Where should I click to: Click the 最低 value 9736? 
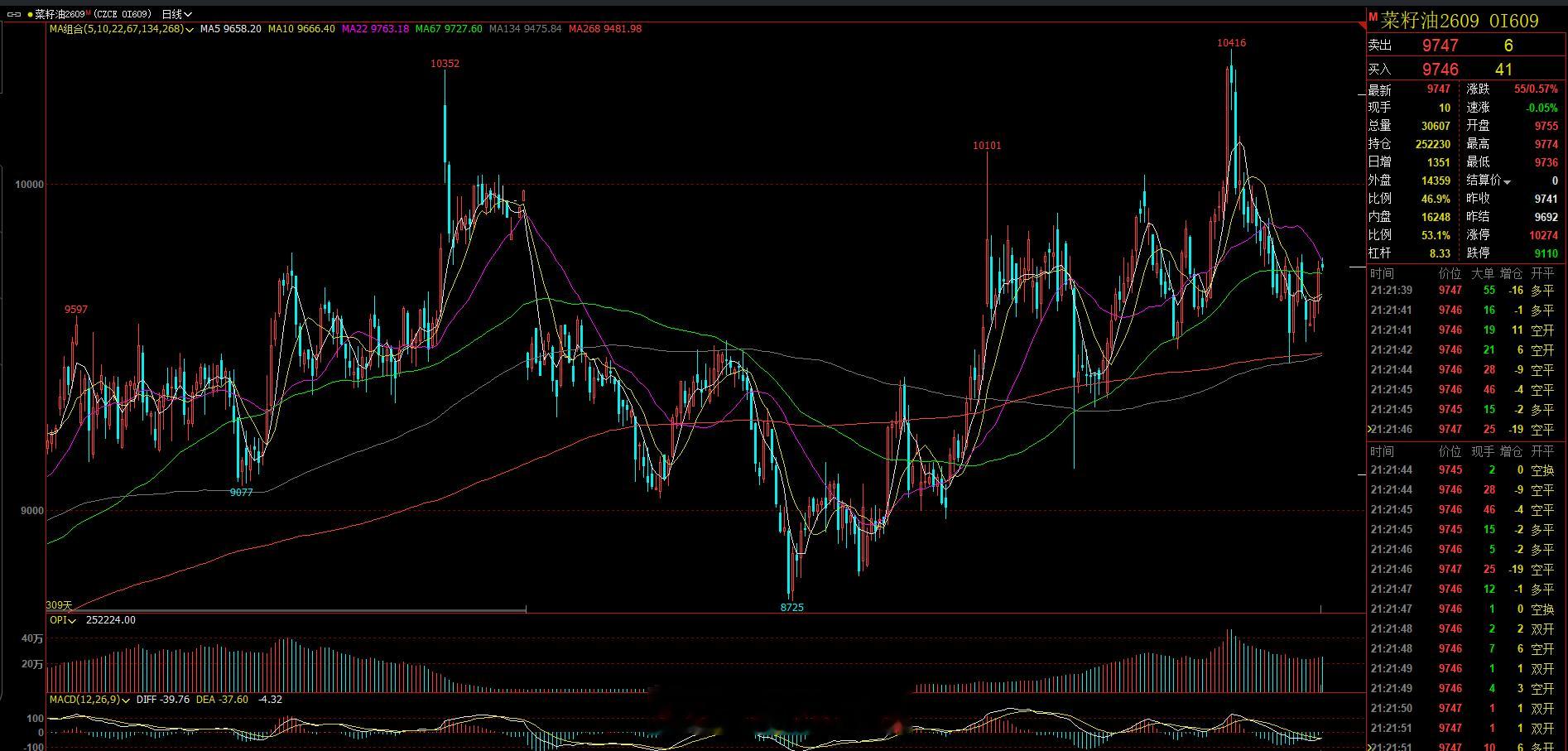coord(1546,162)
